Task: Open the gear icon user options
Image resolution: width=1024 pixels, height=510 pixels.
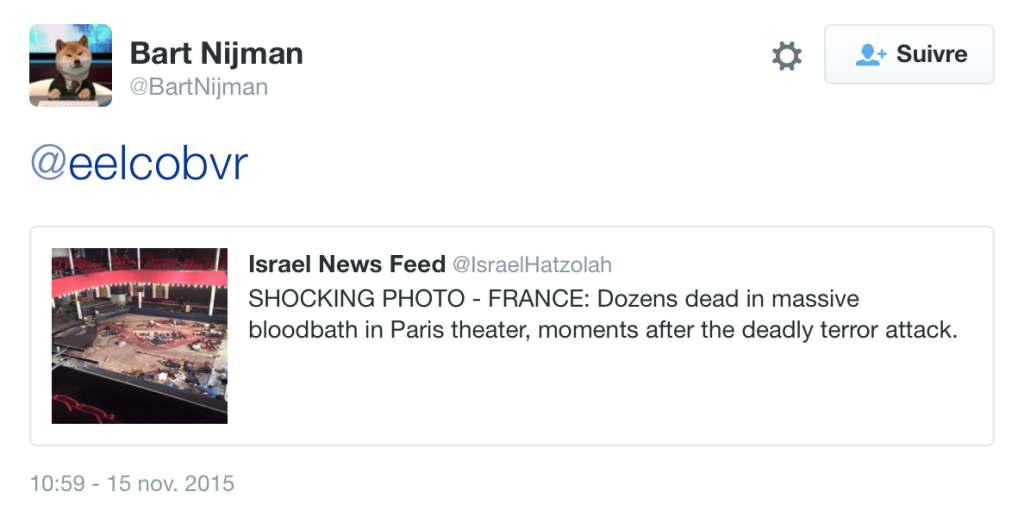Action: [x=787, y=56]
